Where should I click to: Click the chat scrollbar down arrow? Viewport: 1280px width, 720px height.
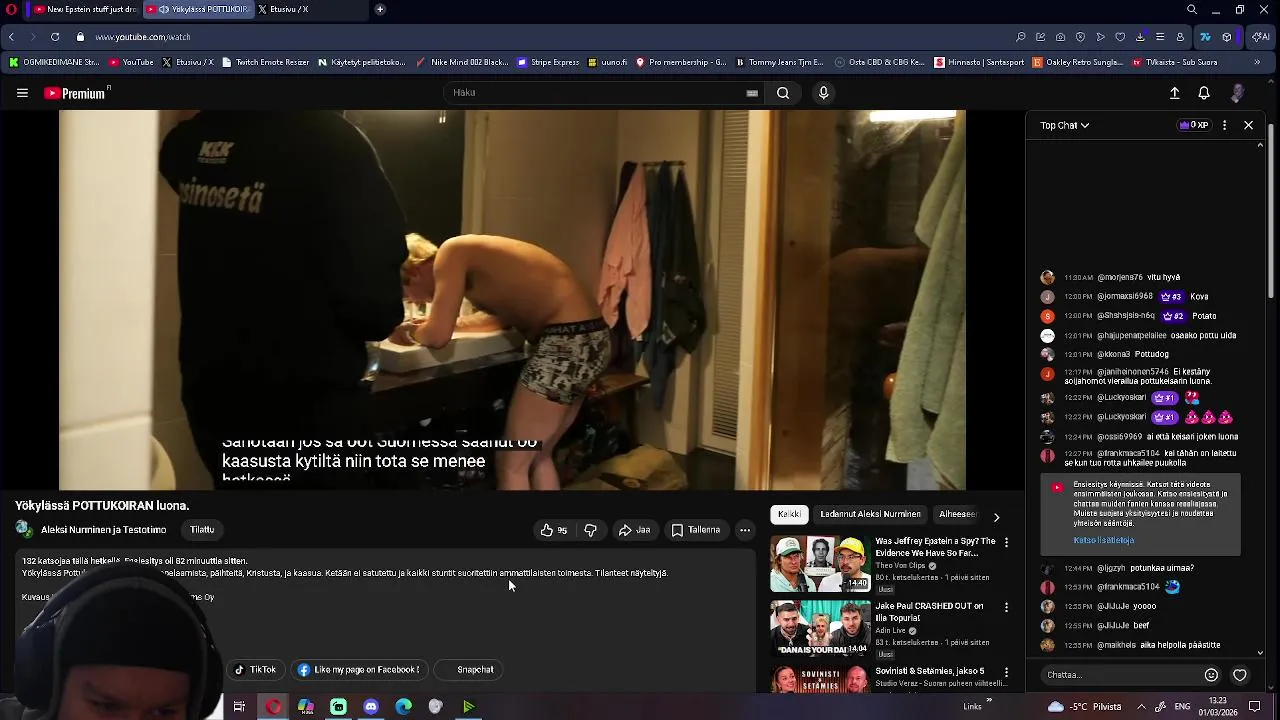(x=1260, y=653)
